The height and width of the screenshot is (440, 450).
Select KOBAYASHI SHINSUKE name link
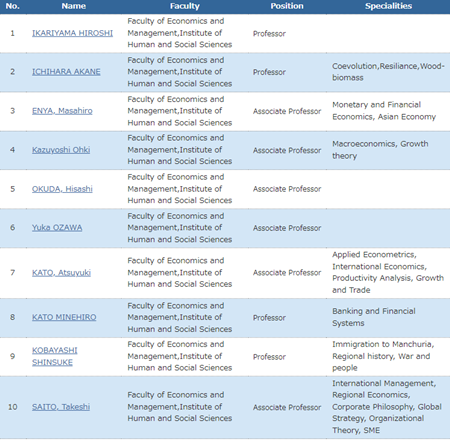[x=54, y=356]
